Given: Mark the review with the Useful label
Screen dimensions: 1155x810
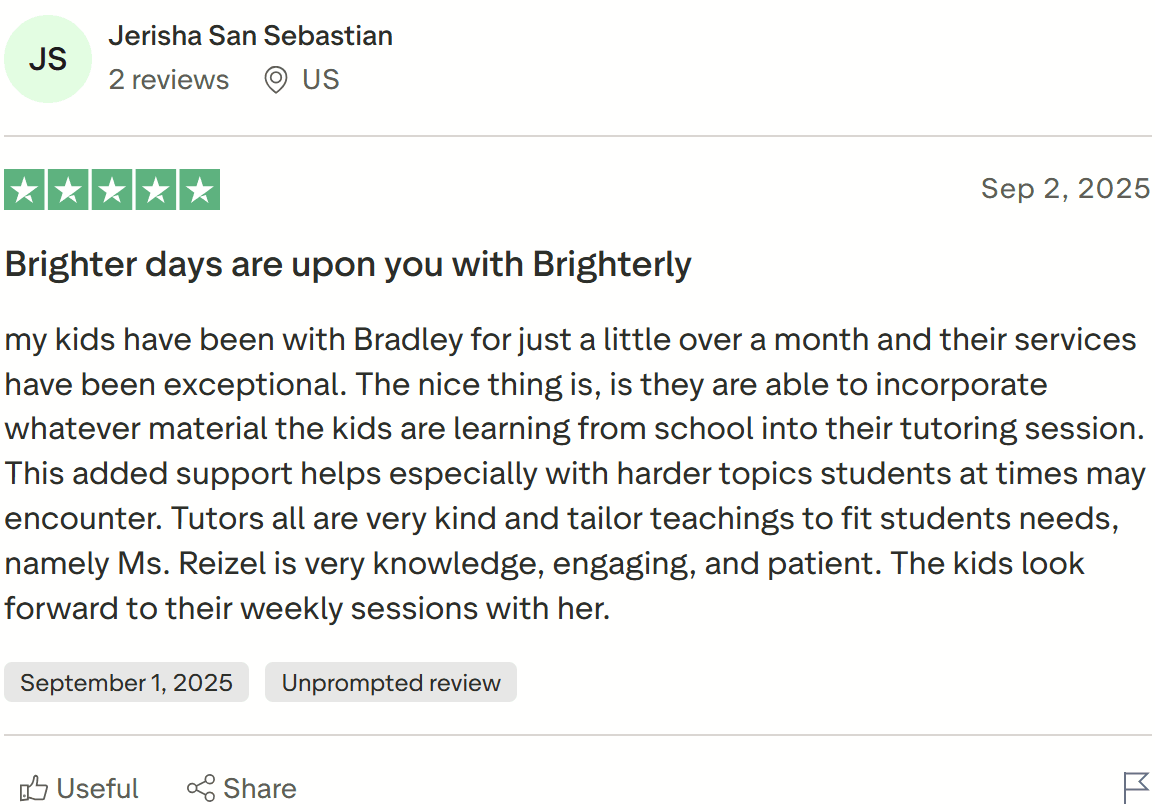Looking at the screenshot, I should coord(97,788).
